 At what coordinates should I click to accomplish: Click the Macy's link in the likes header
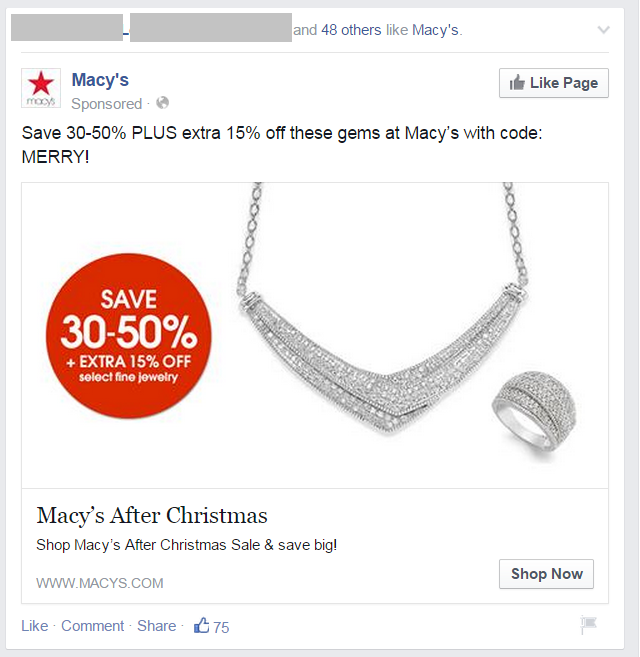pyautogui.click(x=436, y=30)
